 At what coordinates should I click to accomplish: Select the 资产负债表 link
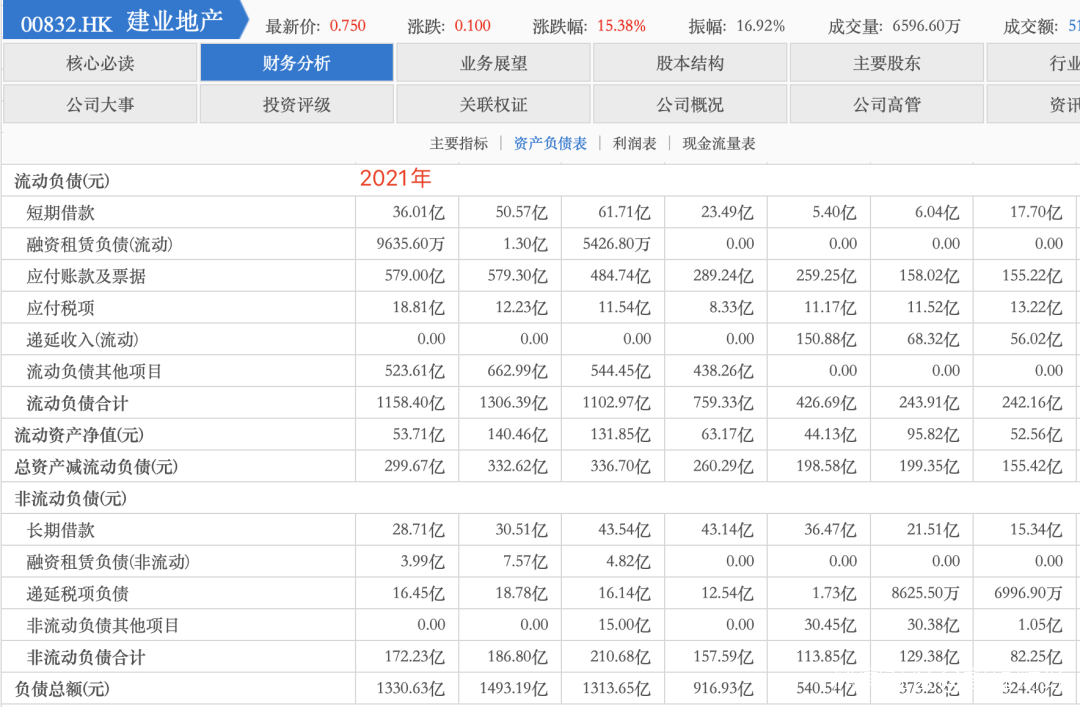click(x=550, y=144)
